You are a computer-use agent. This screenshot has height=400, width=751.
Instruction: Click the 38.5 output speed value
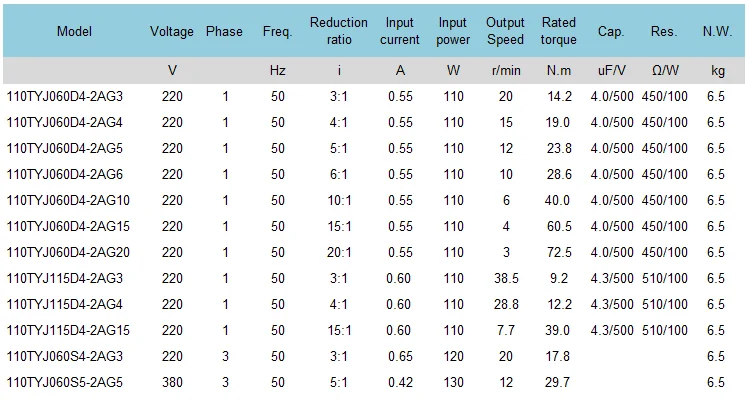pyautogui.click(x=505, y=278)
